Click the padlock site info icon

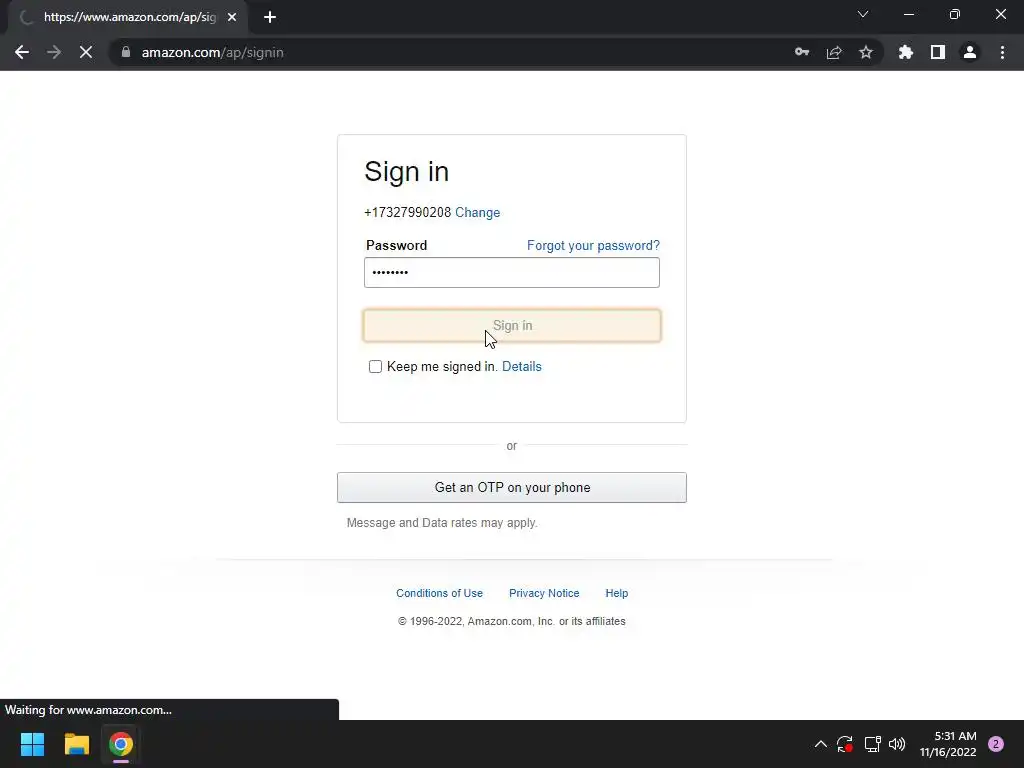click(x=126, y=52)
